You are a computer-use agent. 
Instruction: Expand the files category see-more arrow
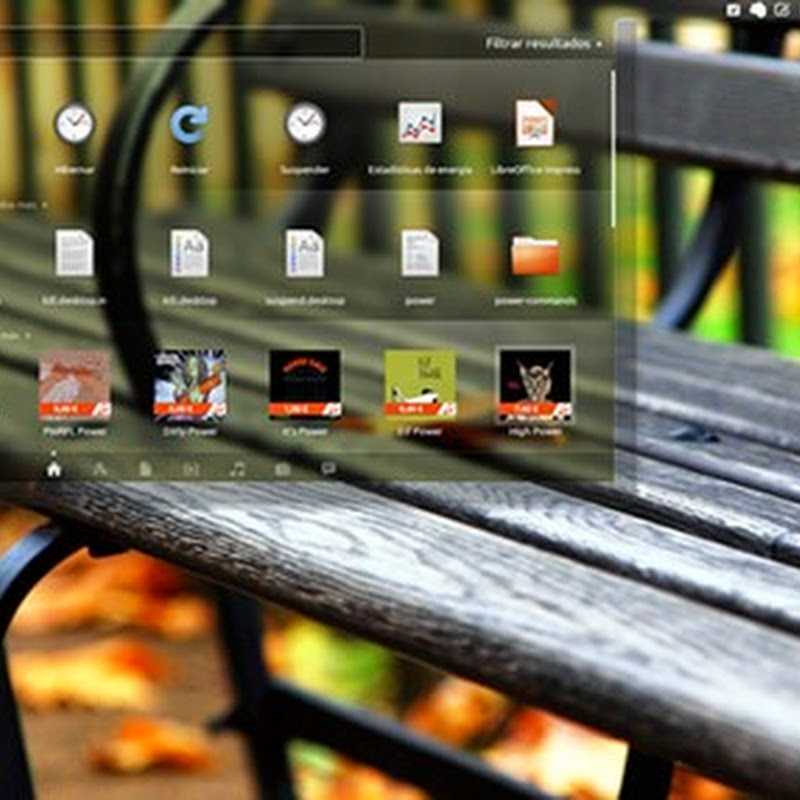(44, 205)
